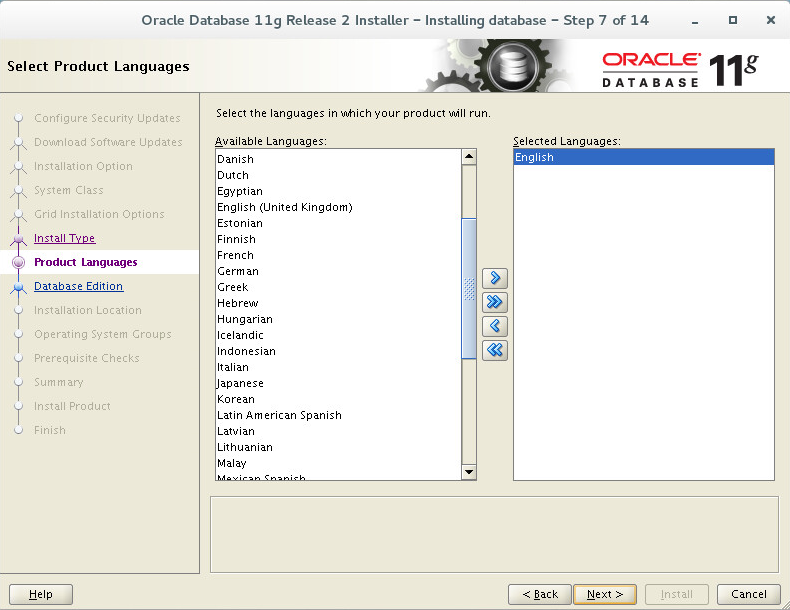This screenshot has height=610, width=790.
Task: Select German in Available Languages
Action: [x=338, y=272]
